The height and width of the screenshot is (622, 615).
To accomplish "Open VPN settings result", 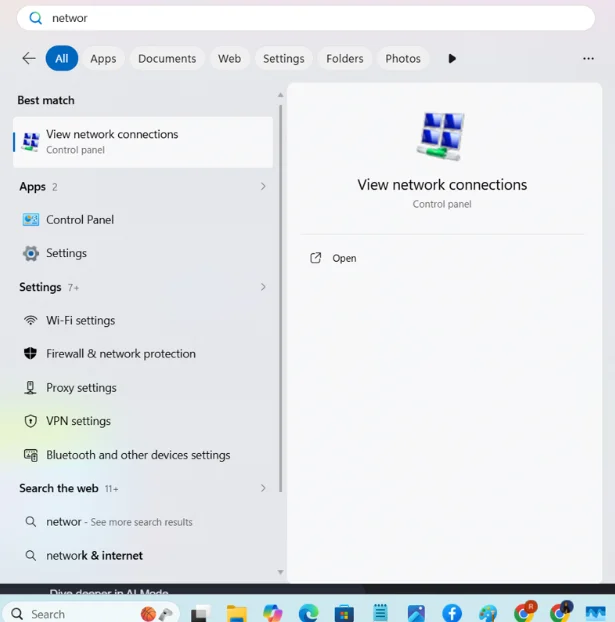I will 143,421.
